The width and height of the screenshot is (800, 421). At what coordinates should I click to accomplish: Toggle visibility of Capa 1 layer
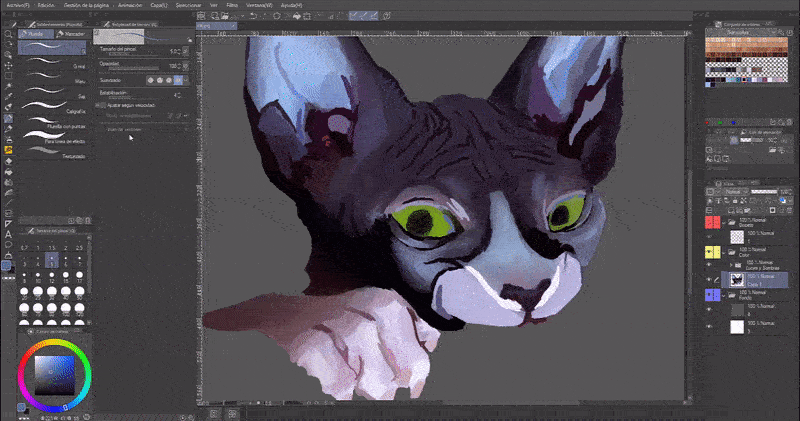(x=709, y=280)
